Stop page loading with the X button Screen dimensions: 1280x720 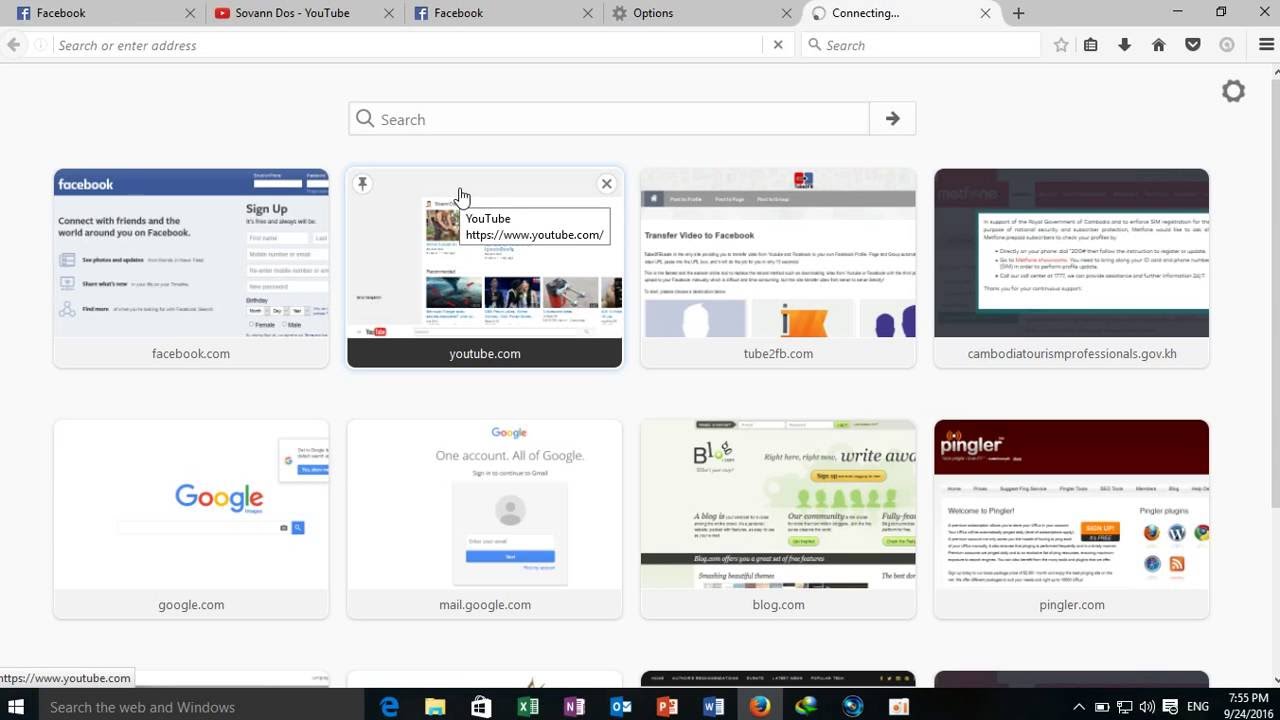[x=778, y=45]
